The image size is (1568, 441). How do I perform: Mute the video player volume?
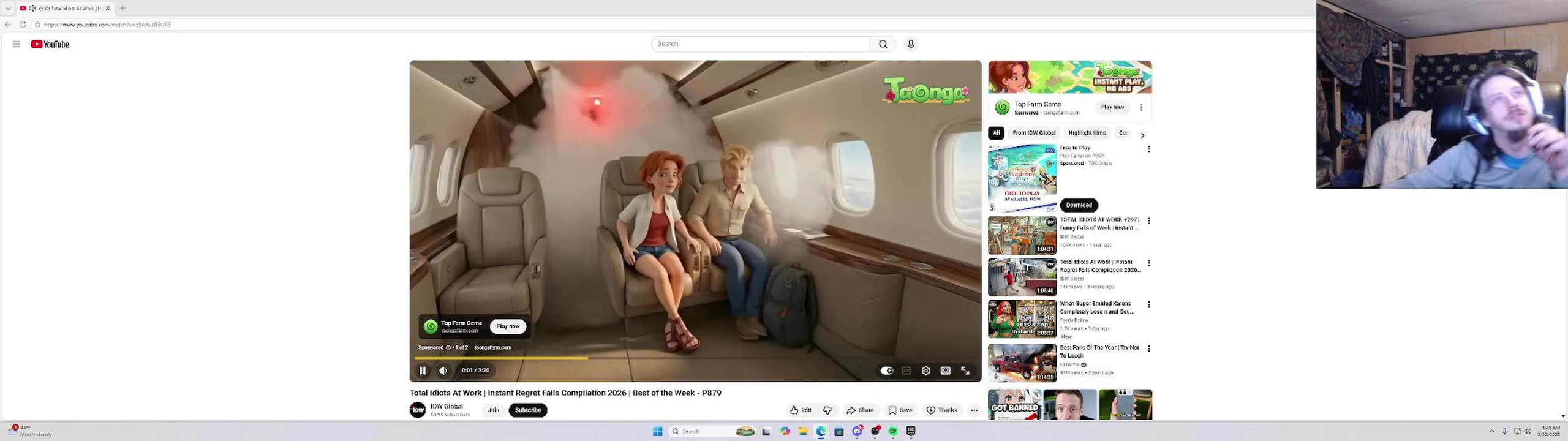pyautogui.click(x=443, y=371)
